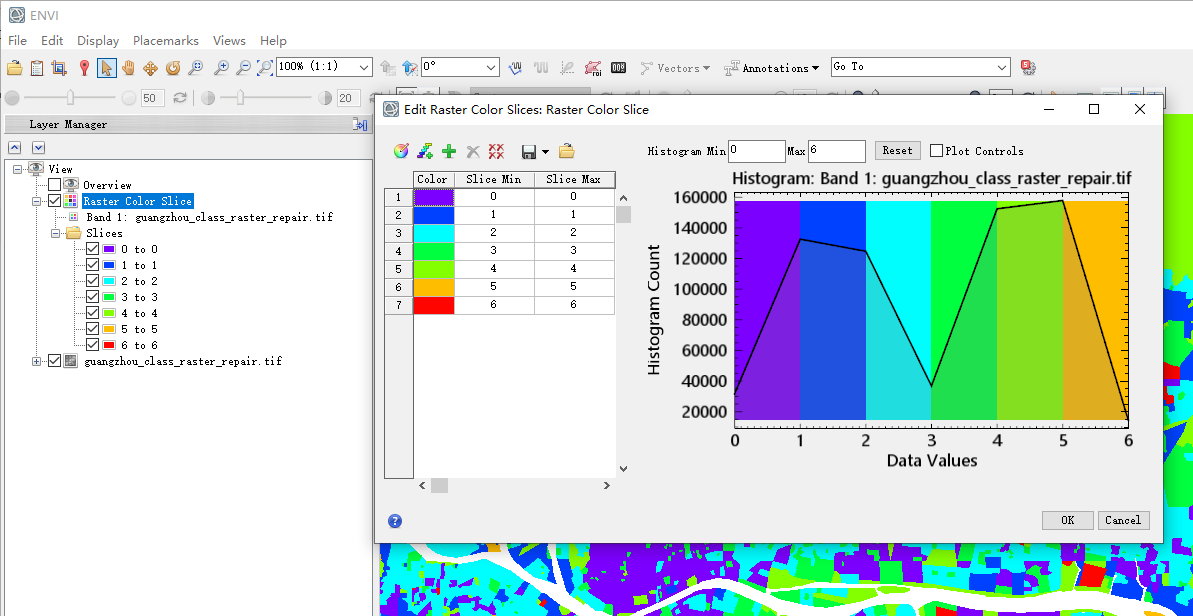Reset brightness with the refresh icon beside 50
Viewport: 1193px width, 616px height.
coord(180,98)
